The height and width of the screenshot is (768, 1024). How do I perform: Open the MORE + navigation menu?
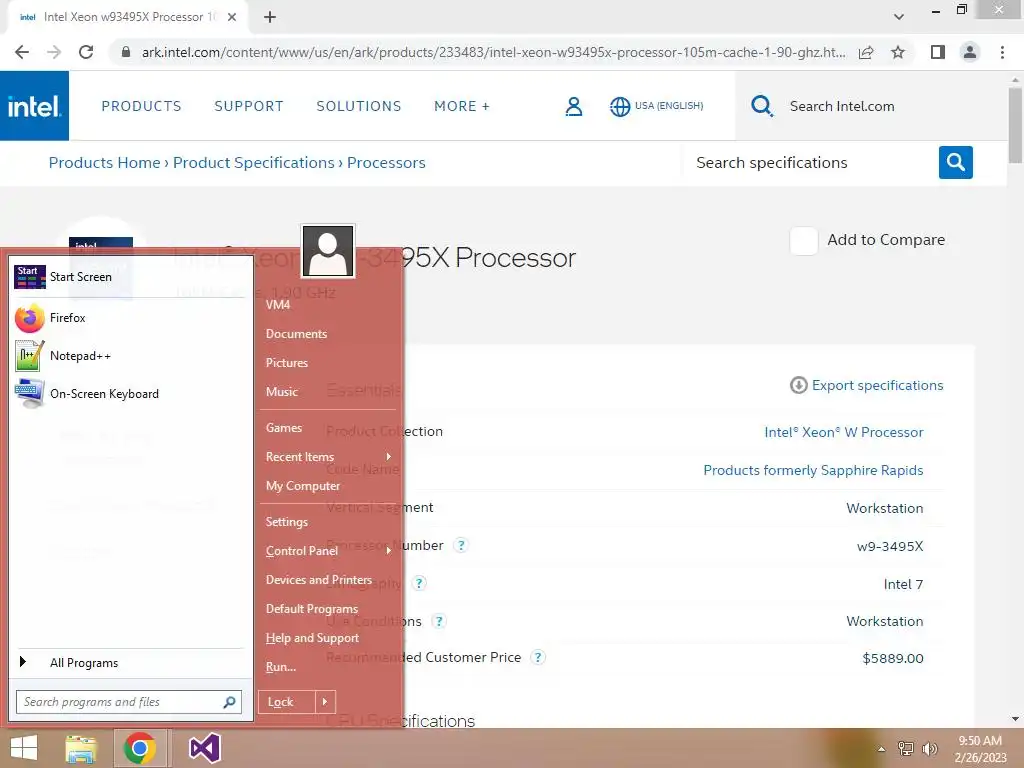click(x=462, y=106)
